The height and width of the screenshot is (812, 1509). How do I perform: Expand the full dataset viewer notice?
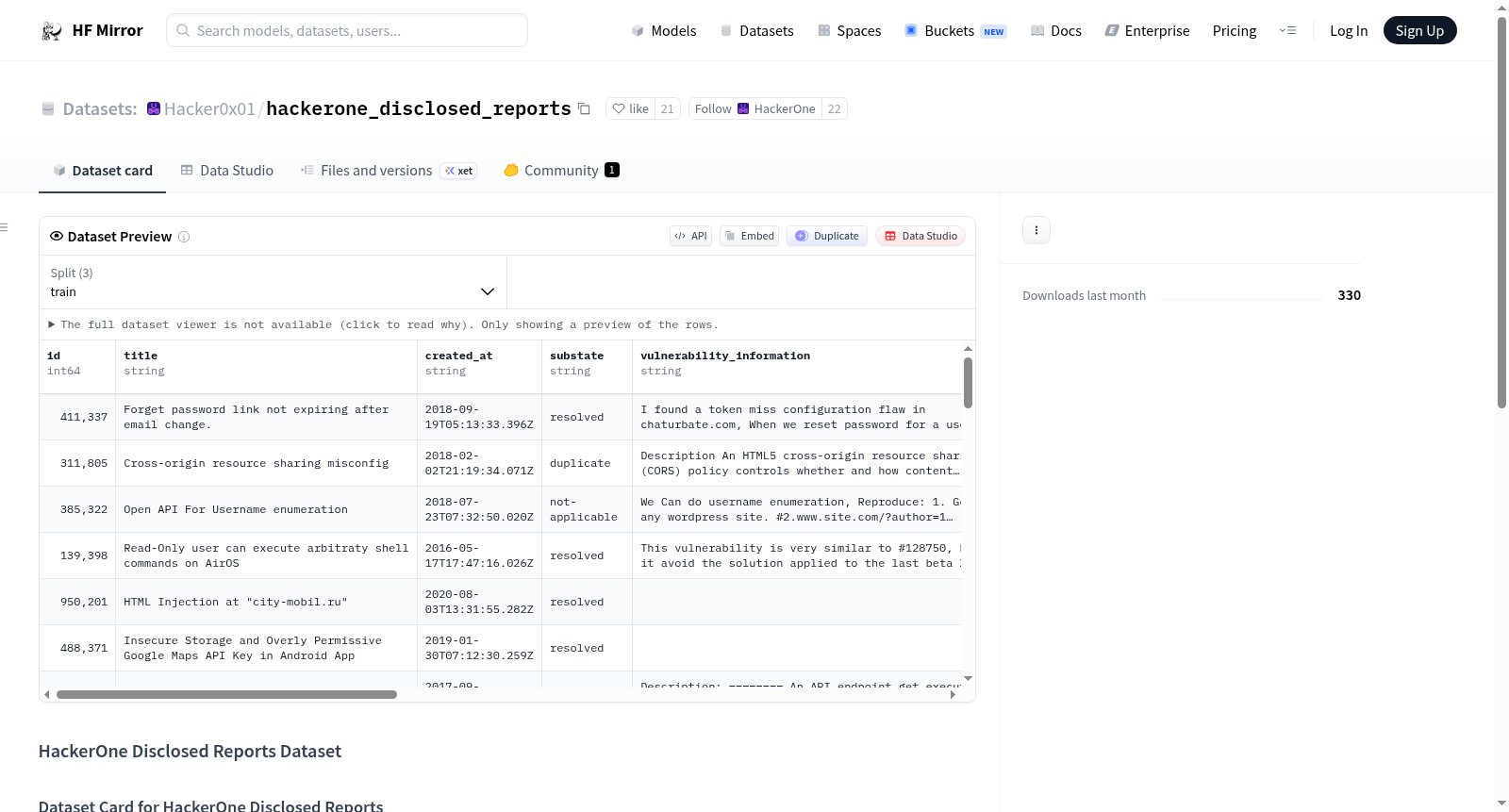(383, 325)
